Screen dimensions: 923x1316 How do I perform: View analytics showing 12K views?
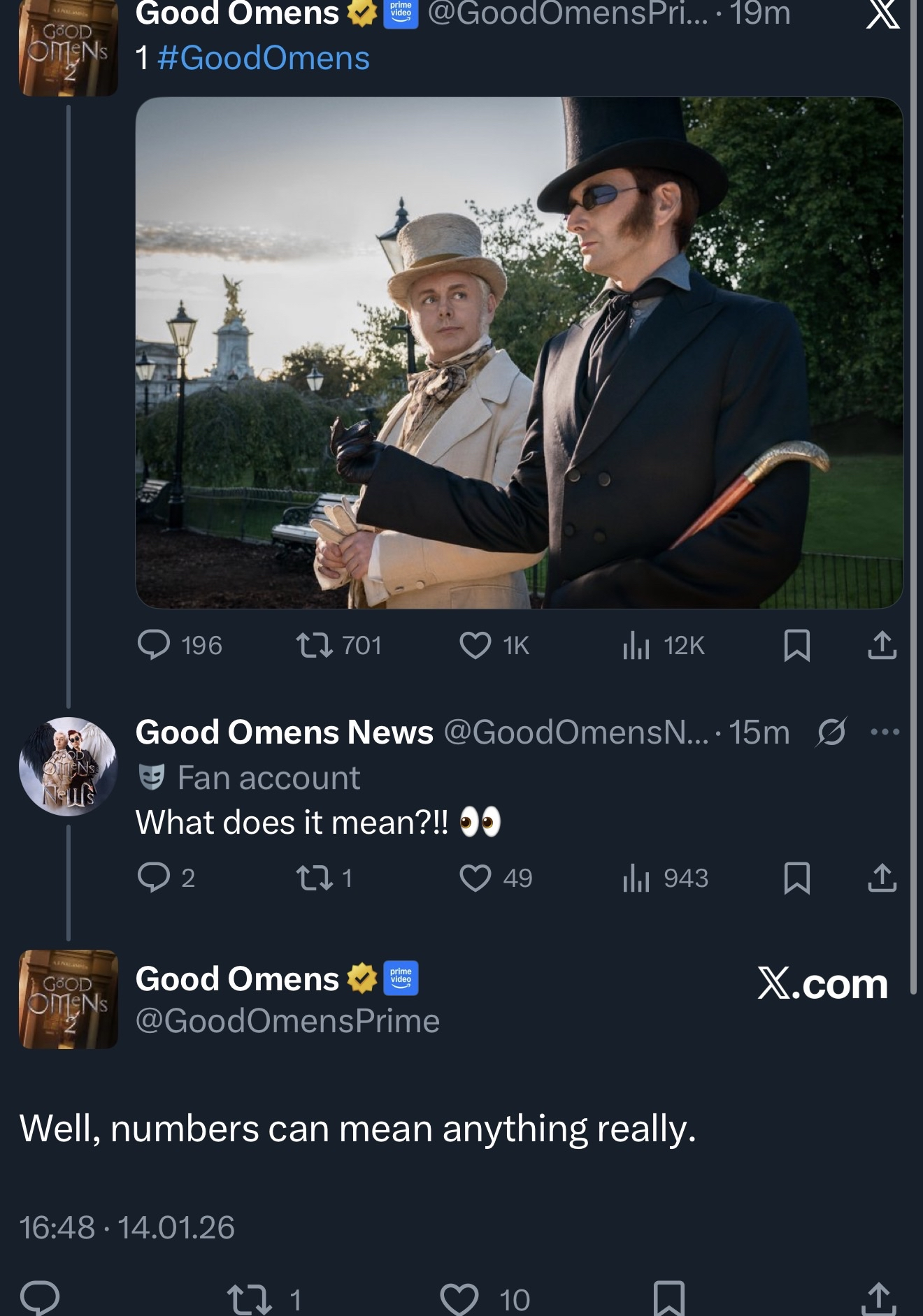[636, 645]
